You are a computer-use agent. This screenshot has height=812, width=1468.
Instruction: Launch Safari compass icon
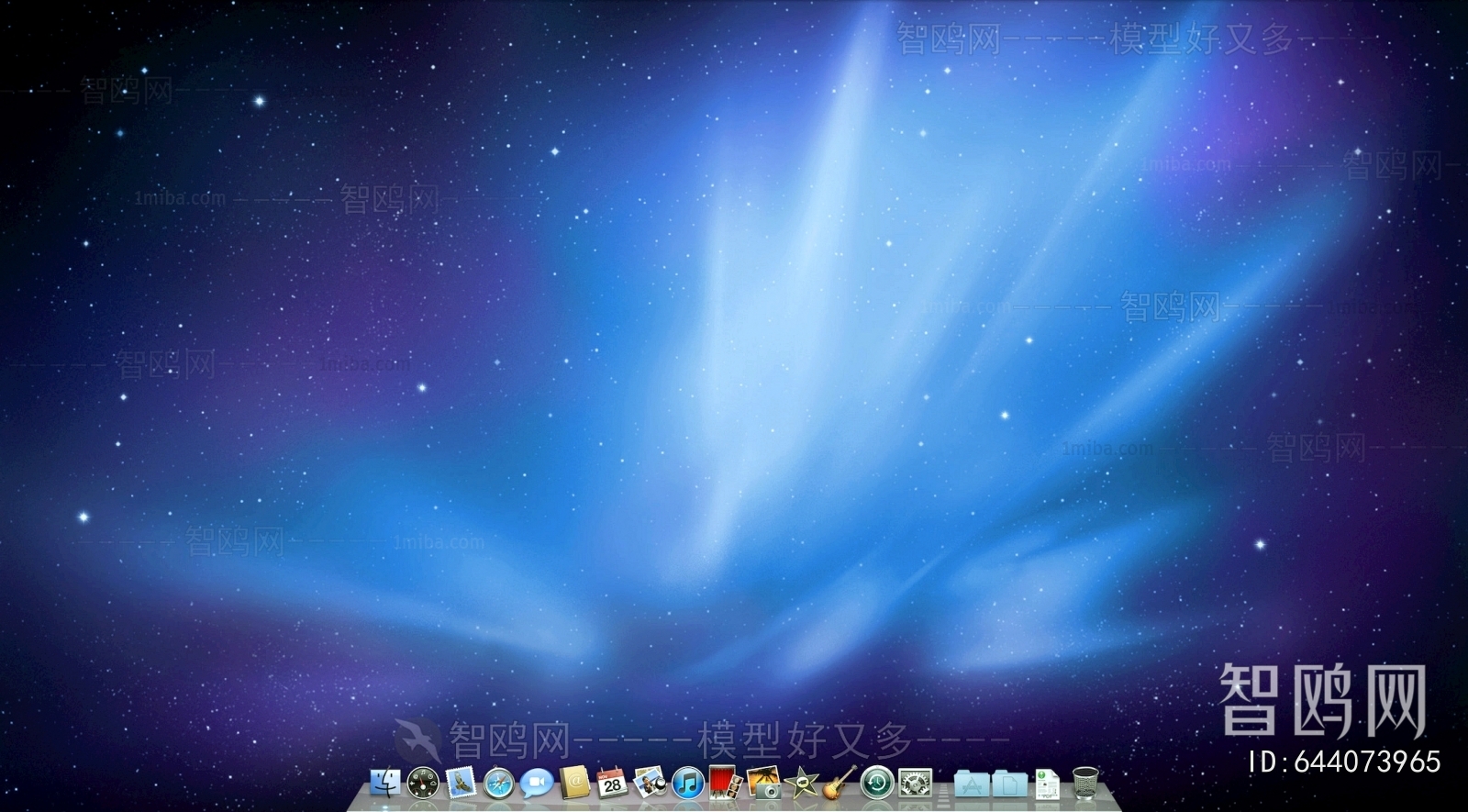tap(498, 783)
